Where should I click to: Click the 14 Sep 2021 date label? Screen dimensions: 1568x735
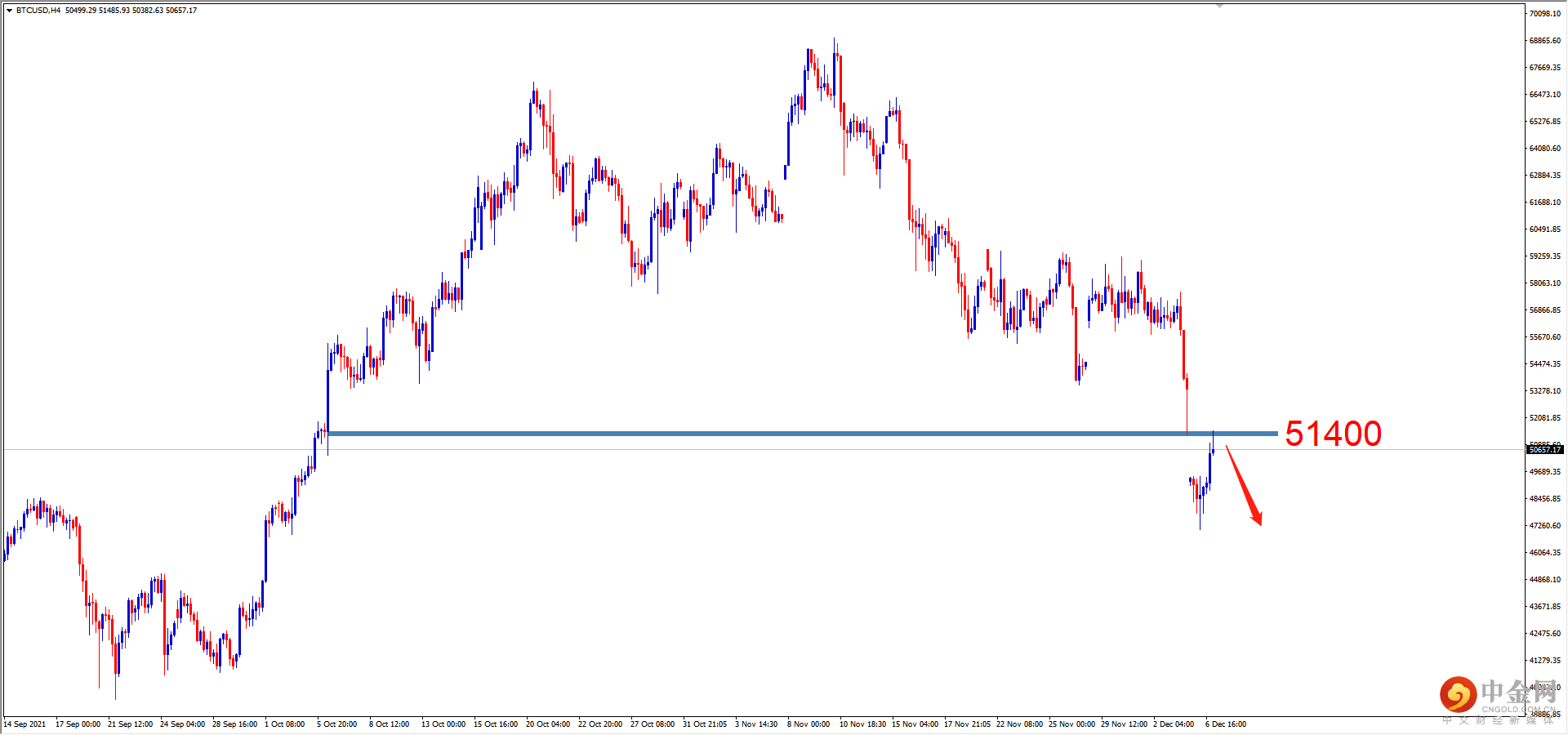coord(24,724)
